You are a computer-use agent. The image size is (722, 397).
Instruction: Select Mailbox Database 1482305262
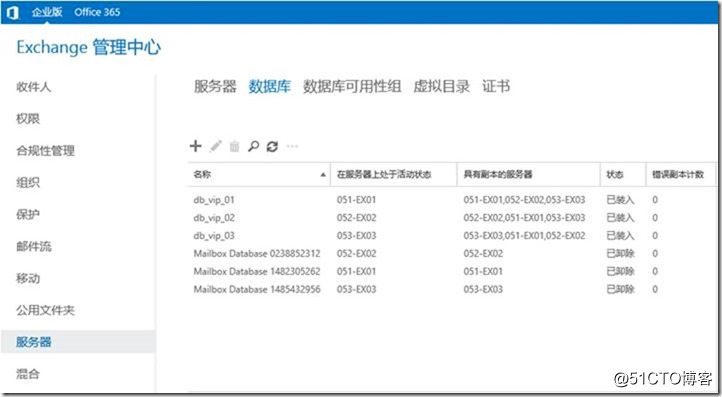tap(451, 272)
